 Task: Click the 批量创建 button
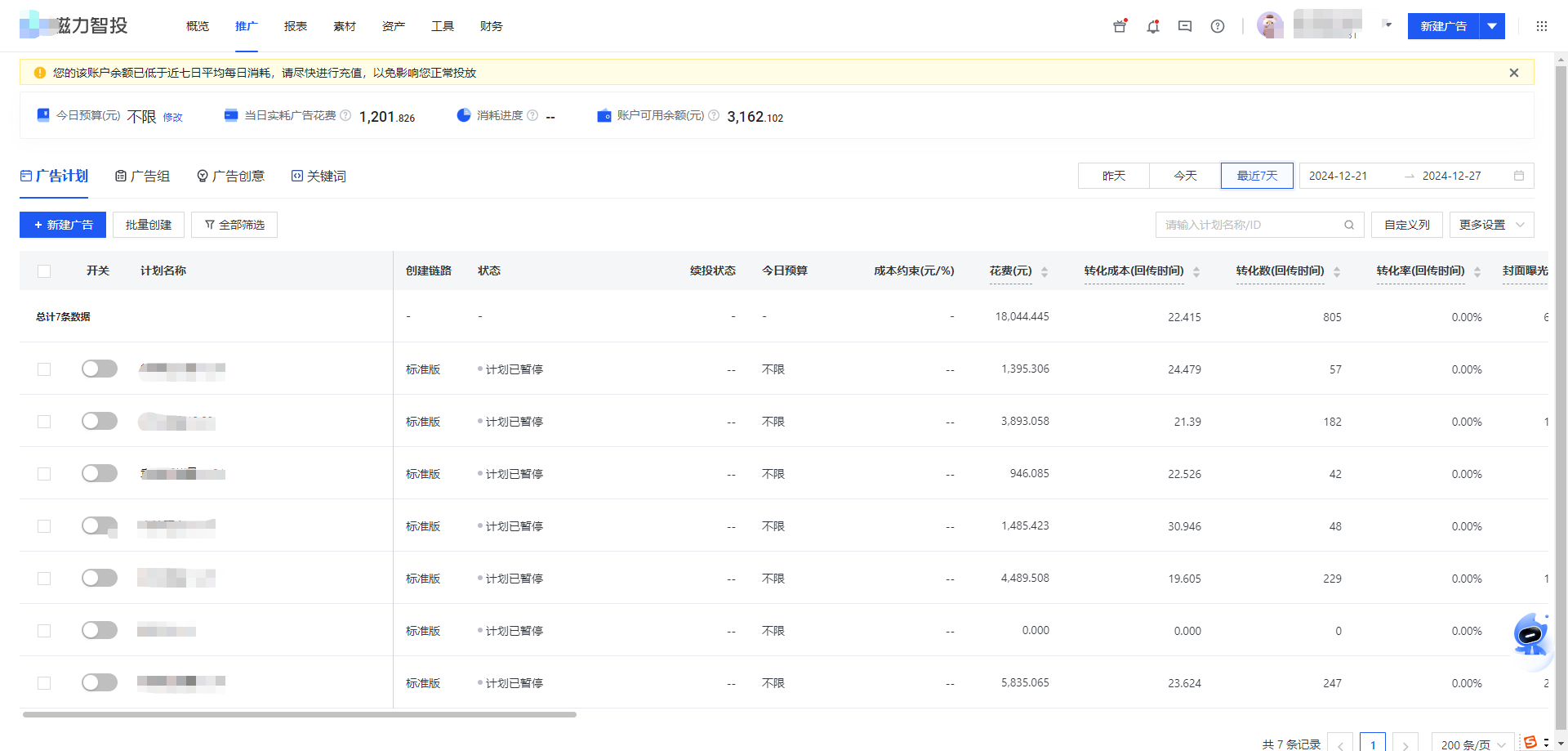[x=148, y=224]
